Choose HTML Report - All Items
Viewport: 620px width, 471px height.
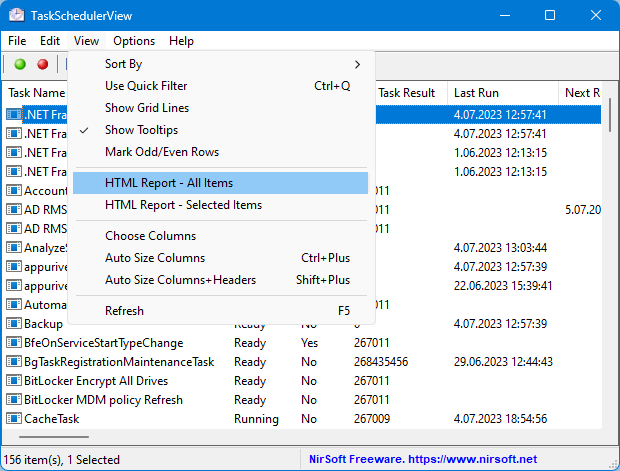221,183
